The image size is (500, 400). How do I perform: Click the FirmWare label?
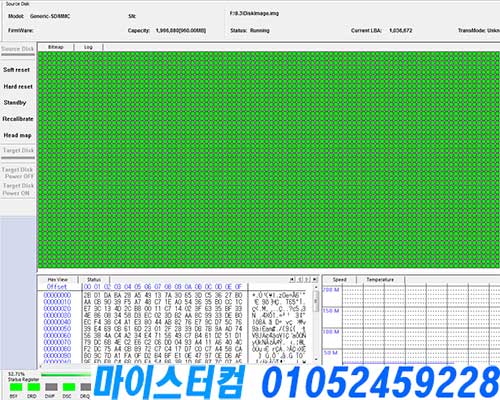tap(21, 30)
